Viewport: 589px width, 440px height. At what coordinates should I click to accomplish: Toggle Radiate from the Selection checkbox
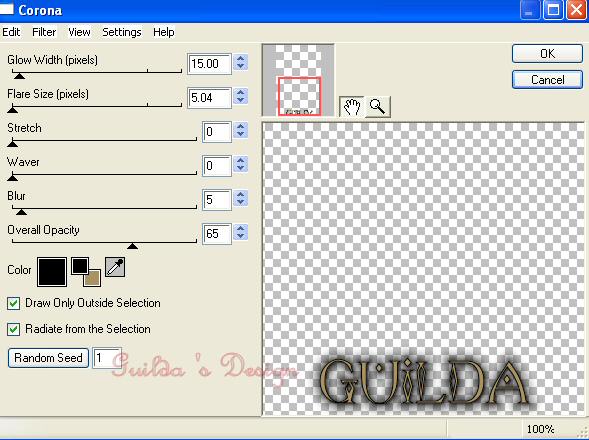14,330
